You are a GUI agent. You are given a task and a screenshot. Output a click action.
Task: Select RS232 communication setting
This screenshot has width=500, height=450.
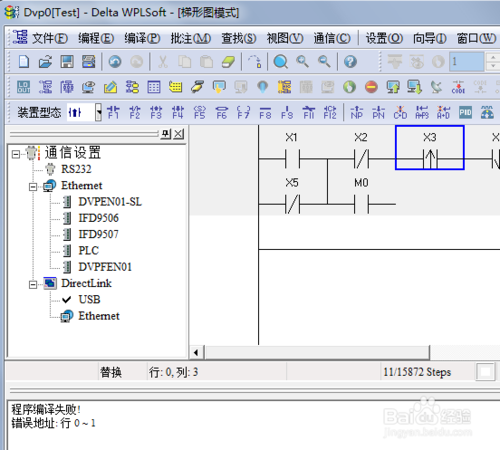(76, 169)
